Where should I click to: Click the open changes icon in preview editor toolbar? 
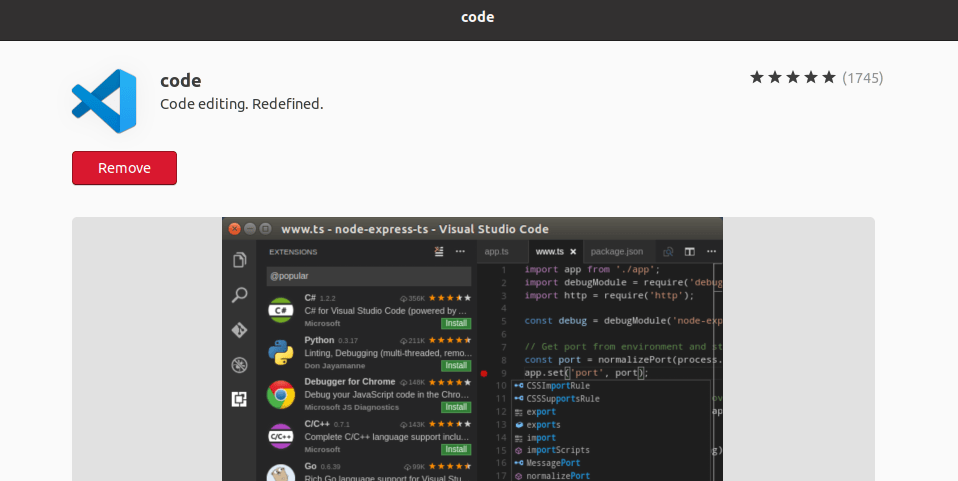(x=668, y=252)
